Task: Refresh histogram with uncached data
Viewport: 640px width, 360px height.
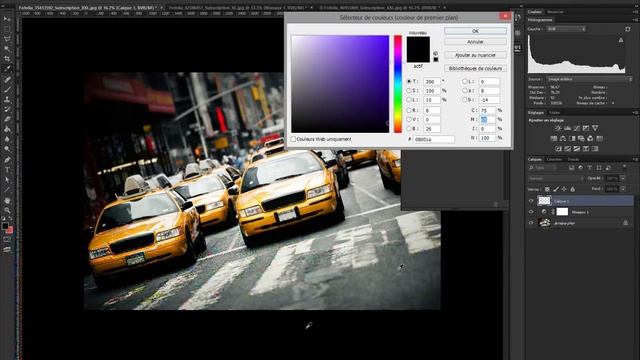Action: coord(628,29)
